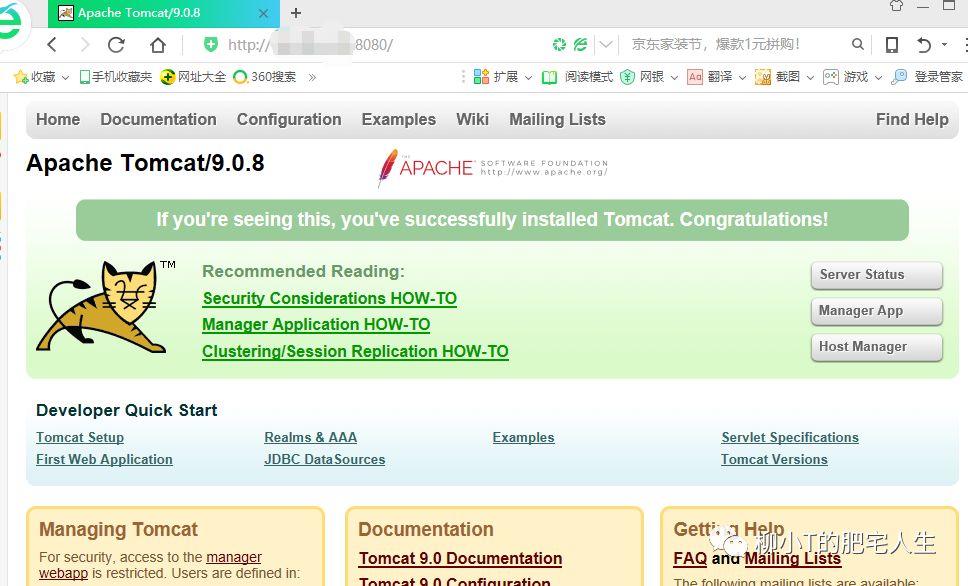Image resolution: width=968 pixels, height=586 pixels.
Task: Open First Web Application link
Action: [104, 459]
